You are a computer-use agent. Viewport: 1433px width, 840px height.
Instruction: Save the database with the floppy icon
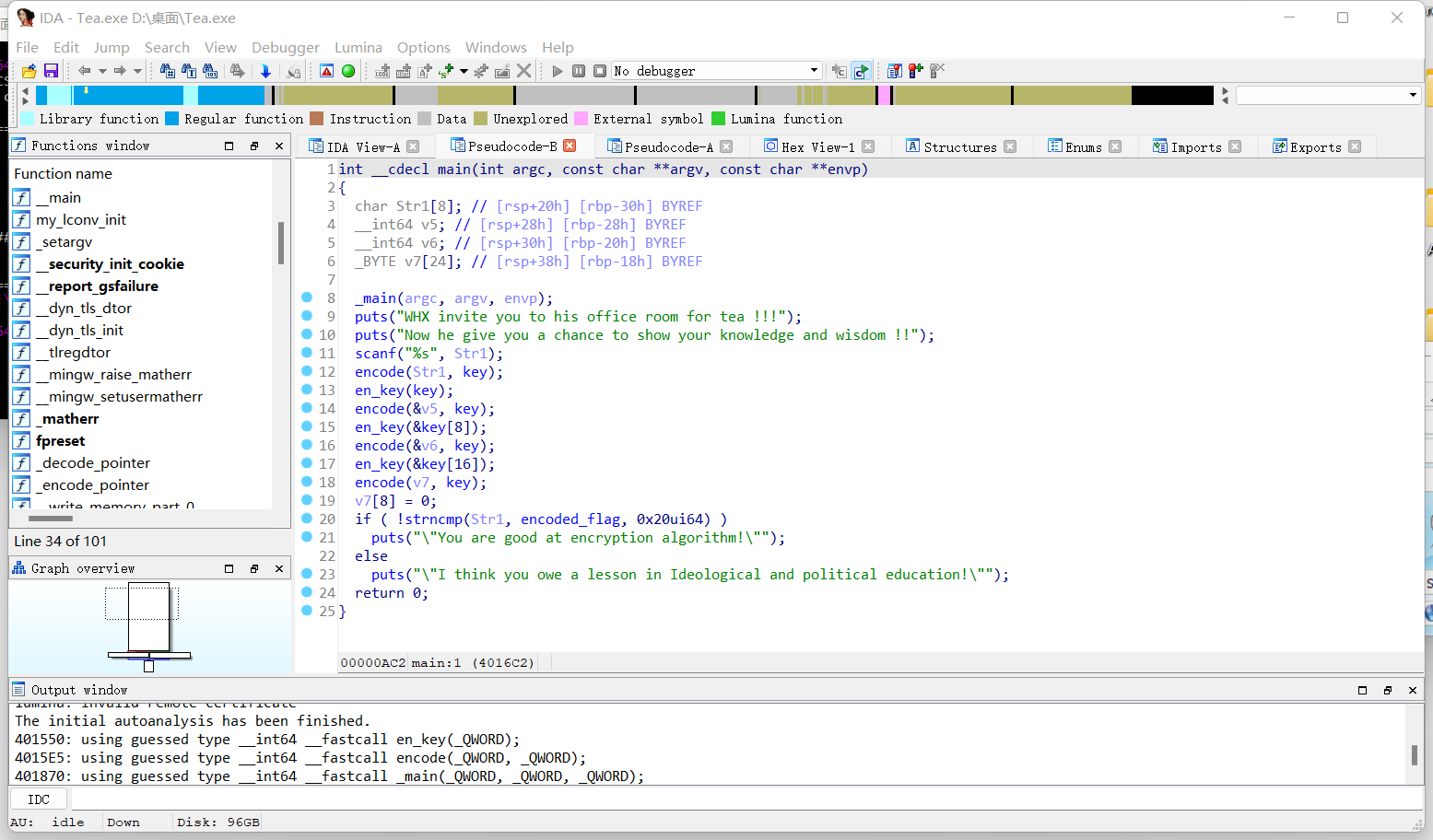(51, 71)
